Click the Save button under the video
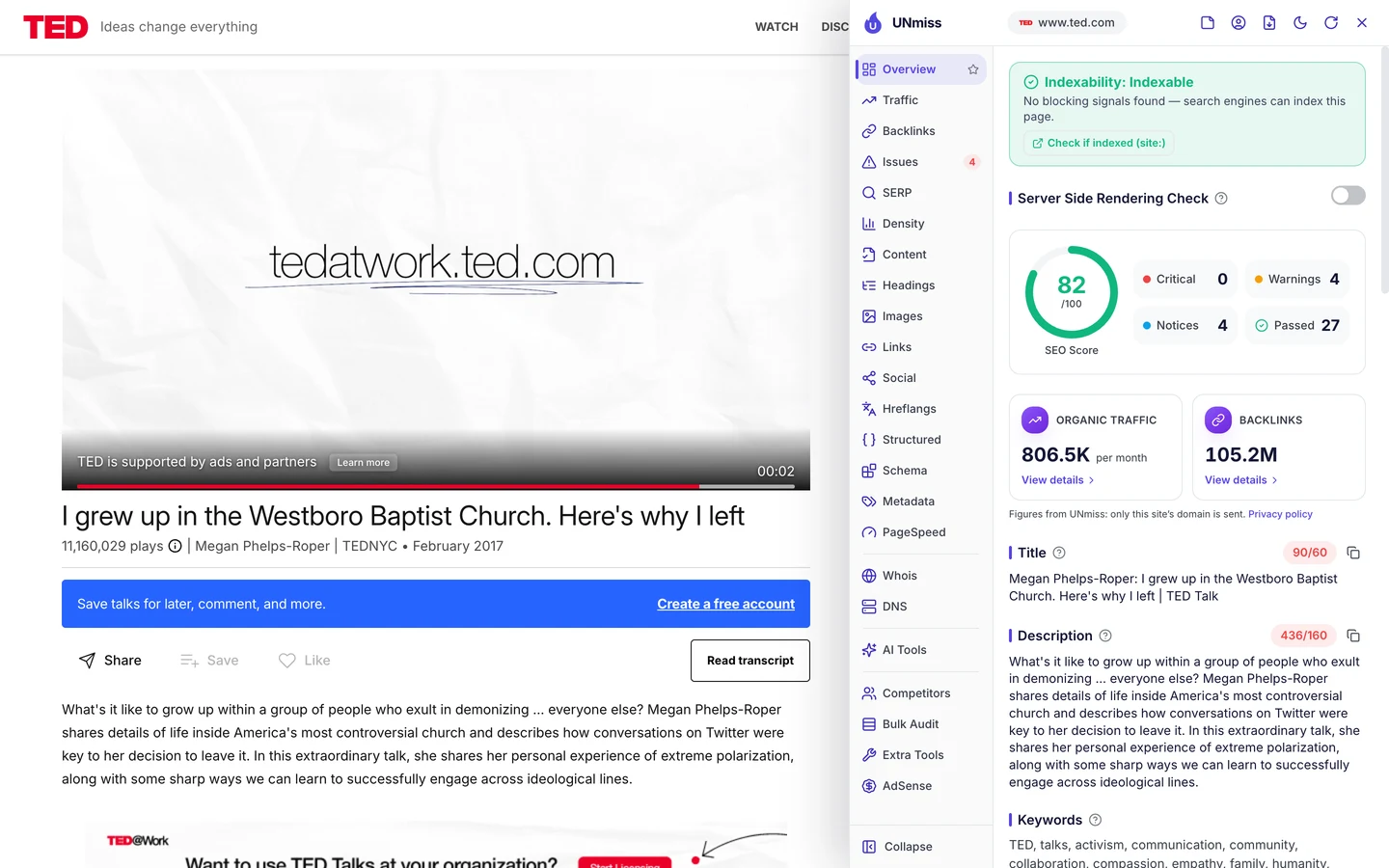The height and width of the screenshot is (868, 1389). click(209, 661)
